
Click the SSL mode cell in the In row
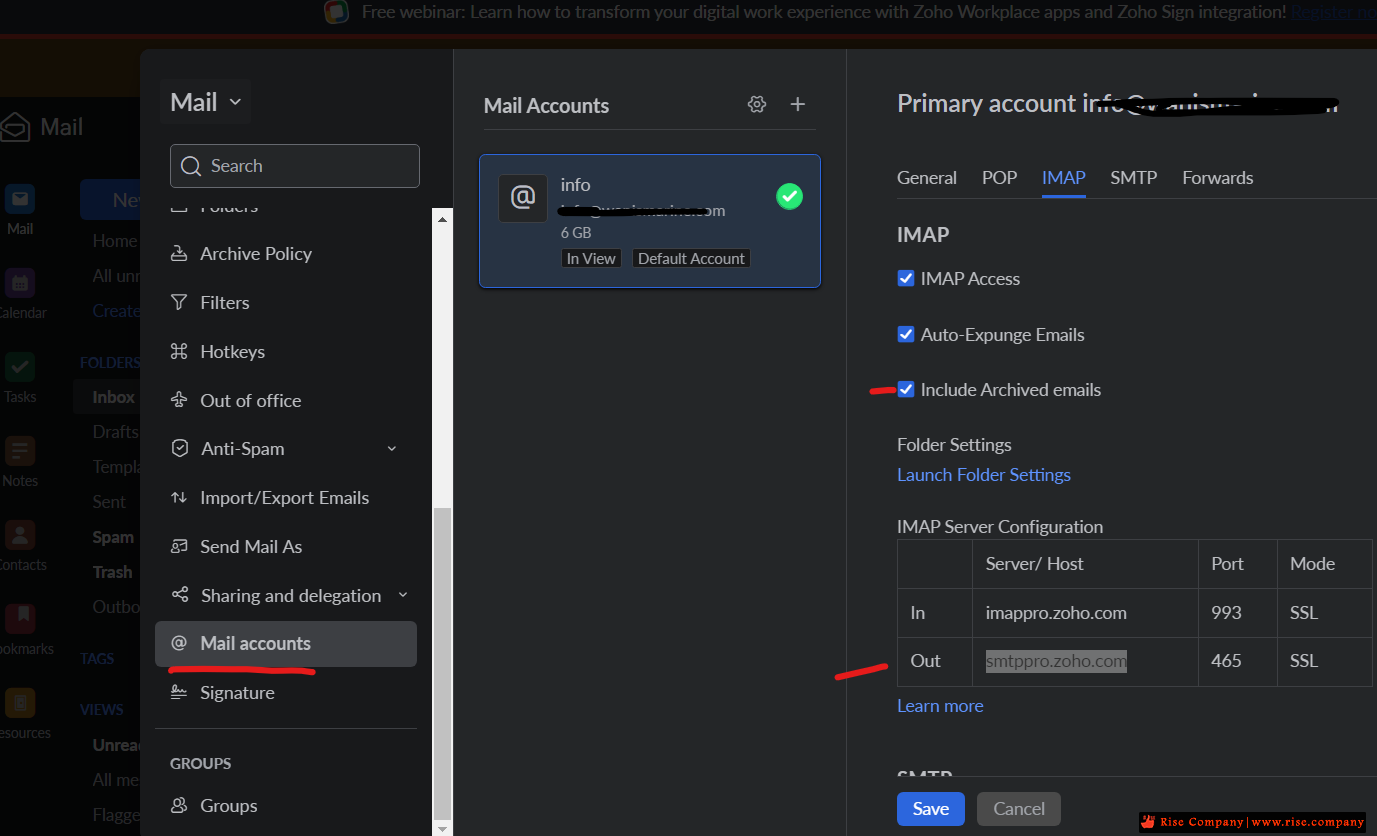pos(1325,613)
